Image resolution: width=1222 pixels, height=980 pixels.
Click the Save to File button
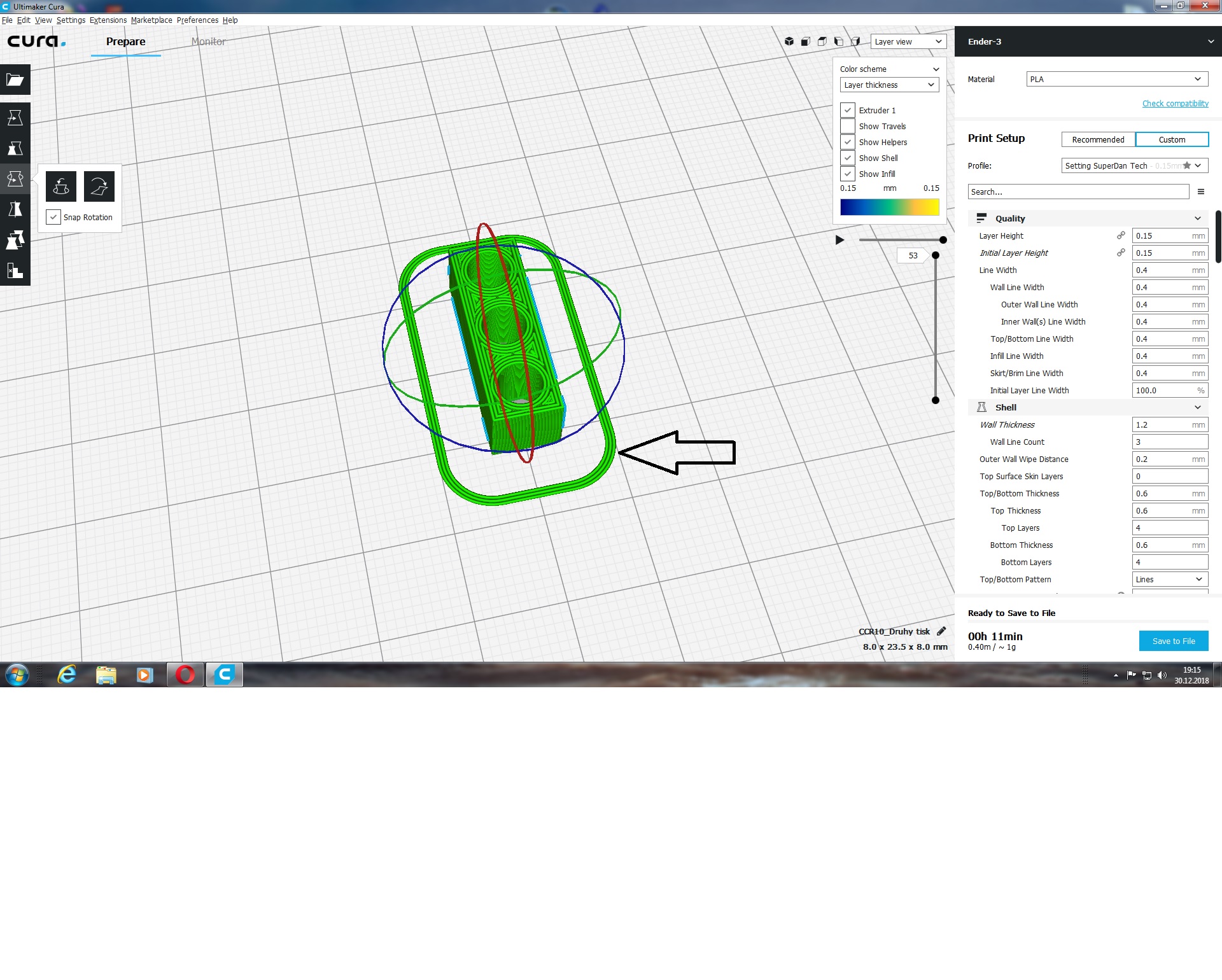[x=1173, y=641]
